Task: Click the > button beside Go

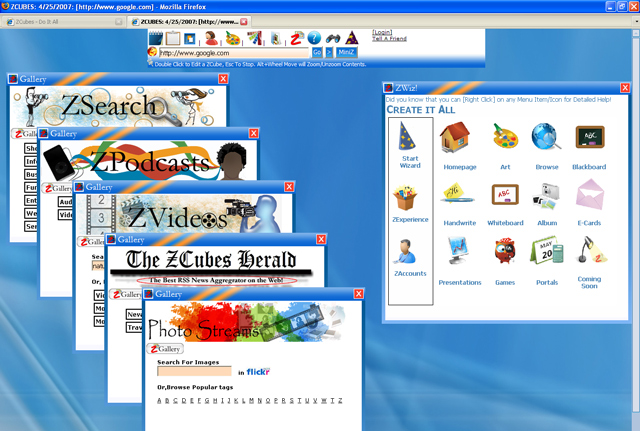Action: (329, 52)
